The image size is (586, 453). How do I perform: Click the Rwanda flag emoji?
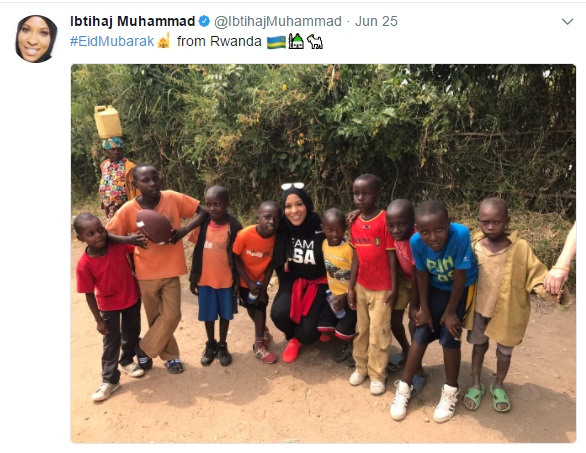(x=276, y=42)
